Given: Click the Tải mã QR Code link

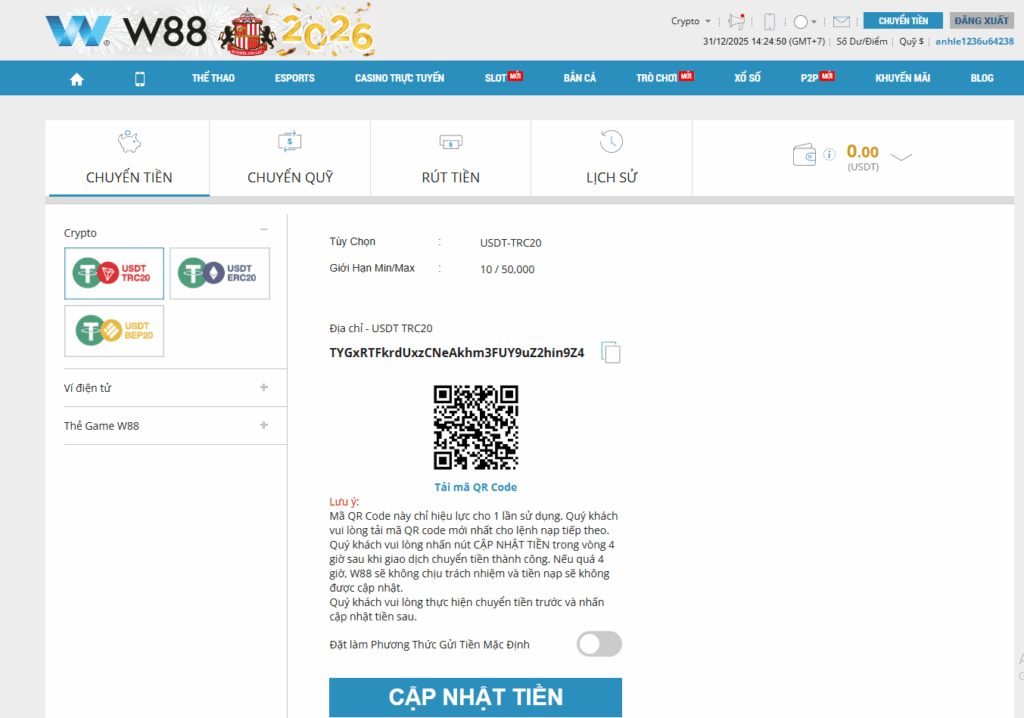Looking at the screenshot, I should [475, 487].
